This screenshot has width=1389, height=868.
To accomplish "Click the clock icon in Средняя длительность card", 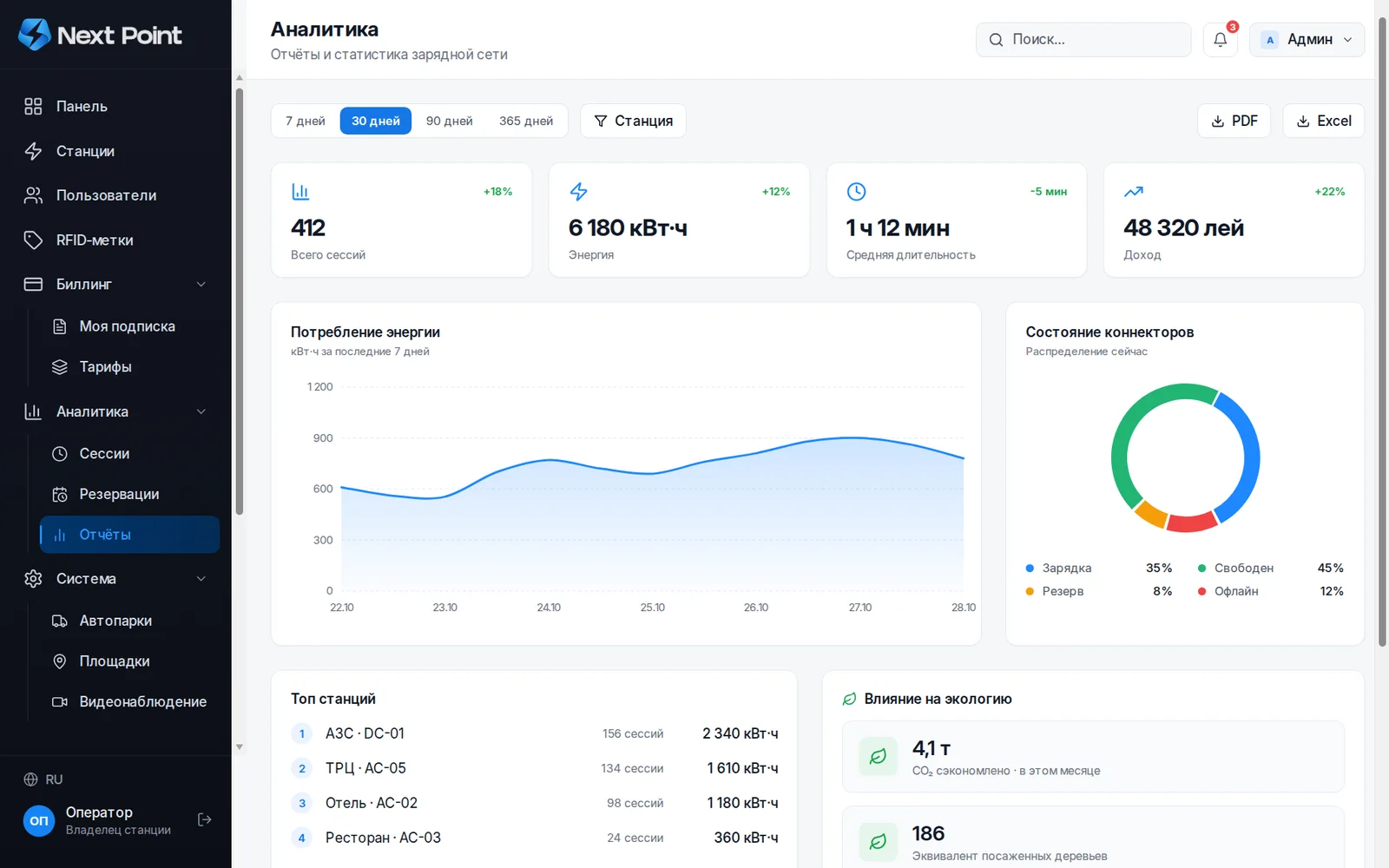I will click(856, 191).
